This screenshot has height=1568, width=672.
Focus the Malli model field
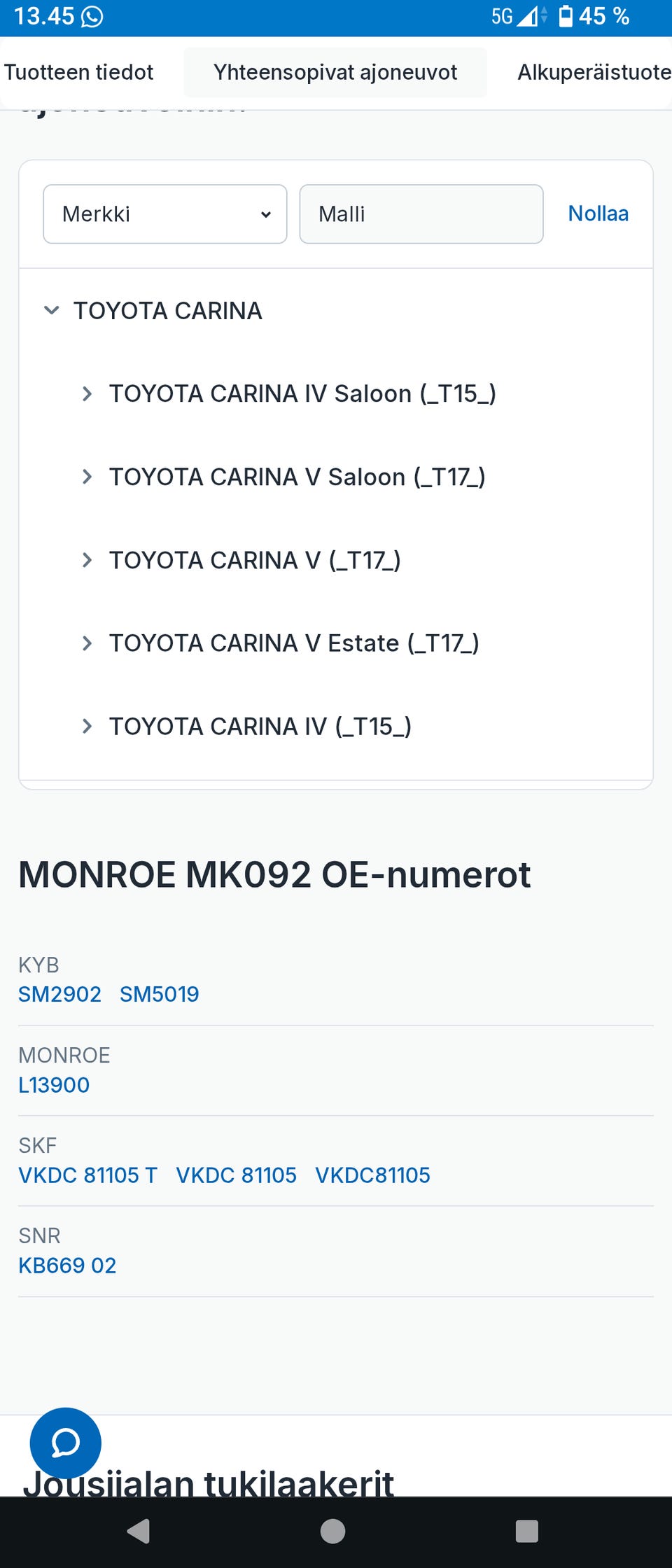coord(421,214)
